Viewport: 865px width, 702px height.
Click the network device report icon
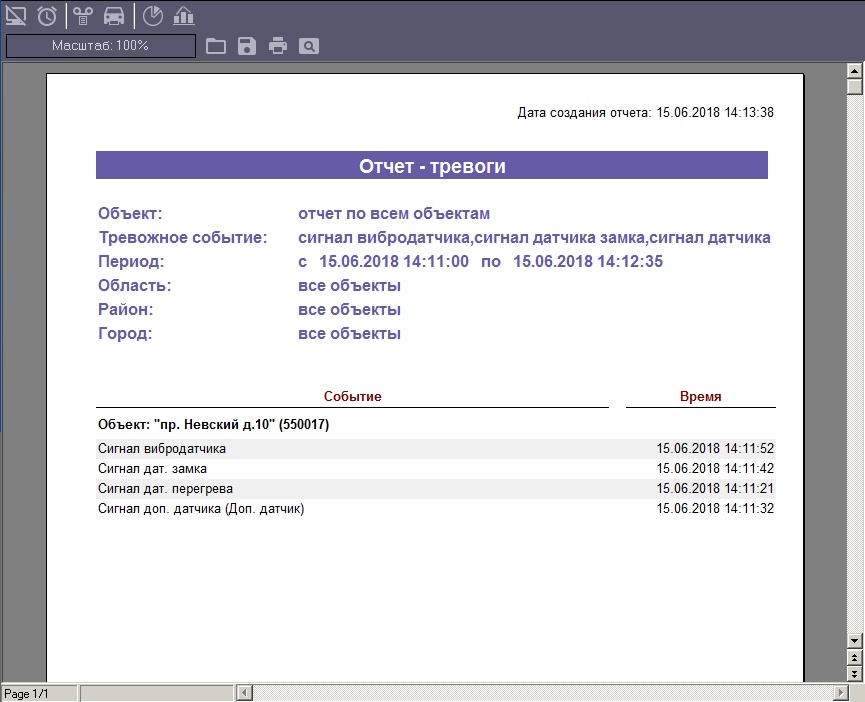pos(83,15)
